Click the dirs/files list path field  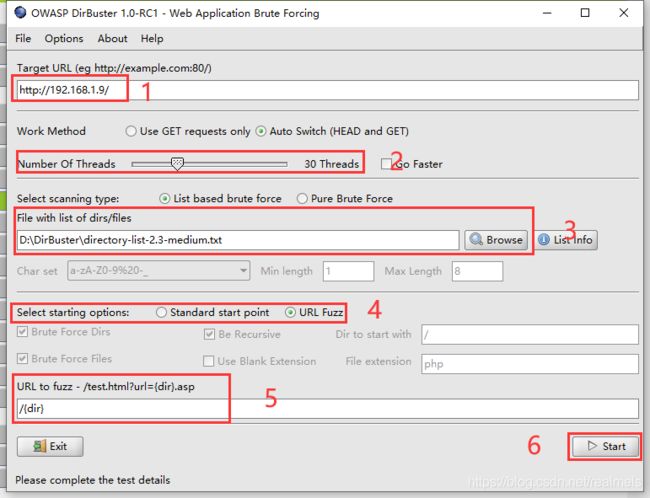coord(238,240)
